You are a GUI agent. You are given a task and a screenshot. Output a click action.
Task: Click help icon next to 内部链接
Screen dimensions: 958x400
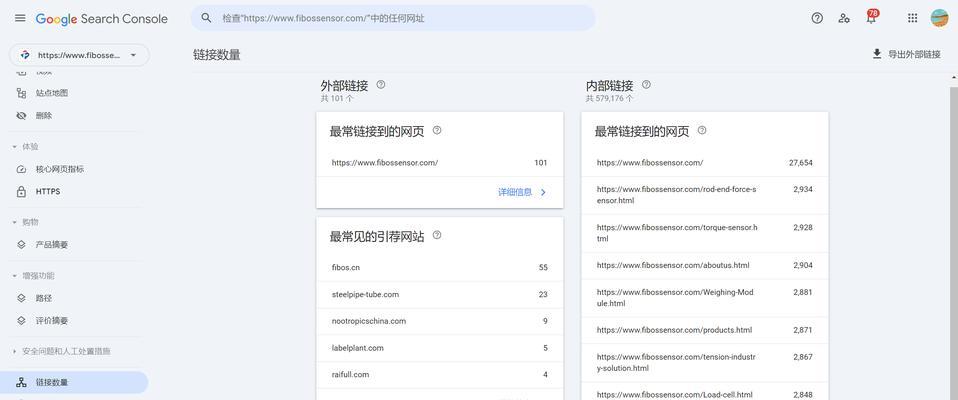coord(646,85)
